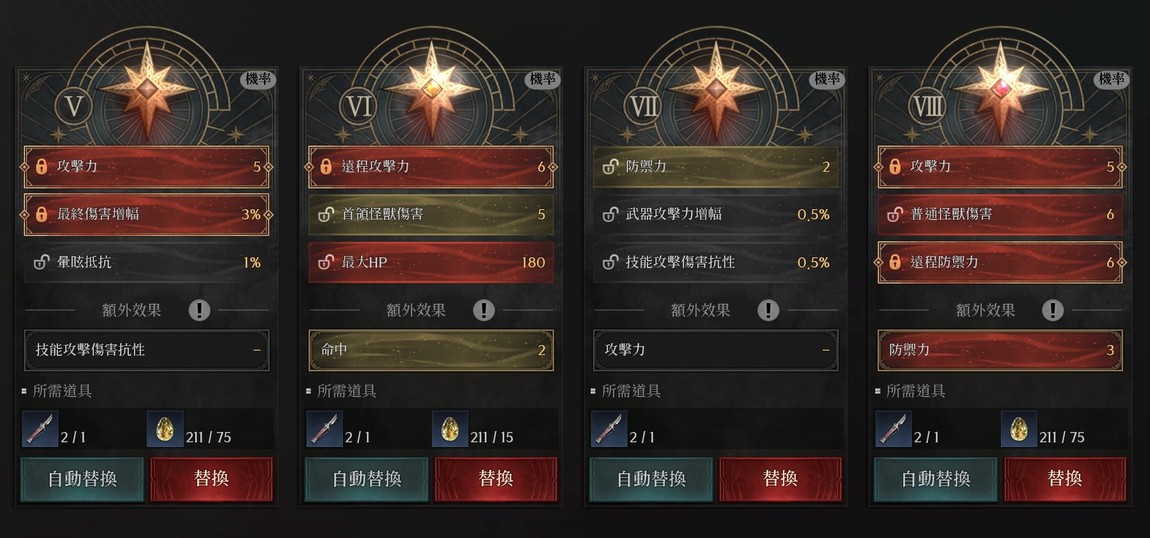Viewport: 1150px width, 538px height.
Task: Click the exclamation info icon in panel V
Action: coord(199,310)
